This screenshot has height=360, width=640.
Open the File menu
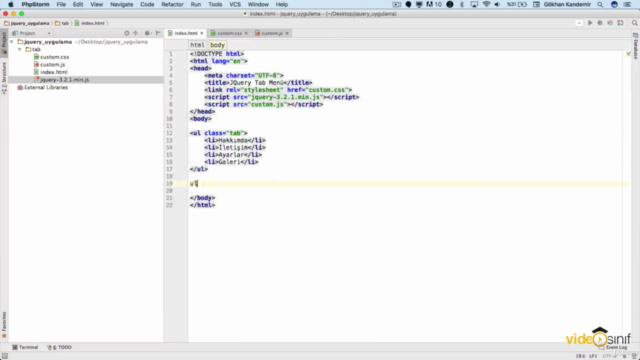[x=61, y=4]
